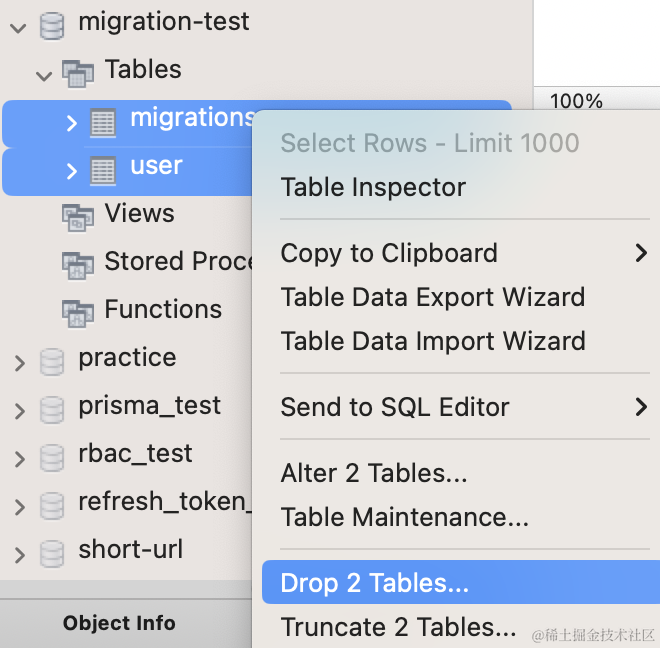
Task: Select the refresh_token database in tree
Action: 160,502
